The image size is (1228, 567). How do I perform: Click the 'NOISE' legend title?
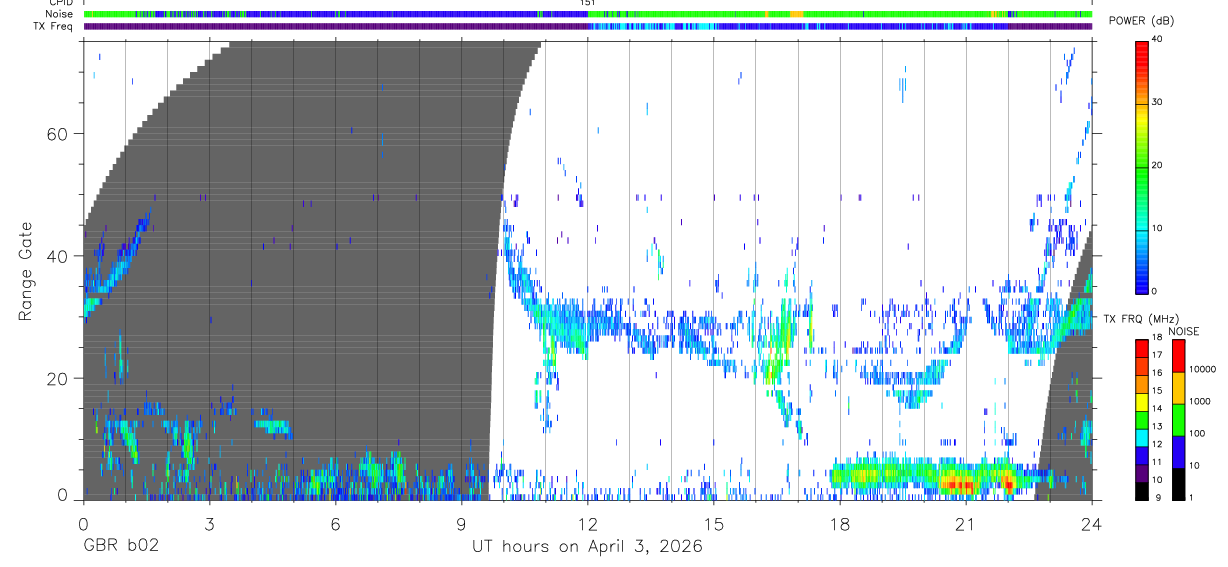coord(1183,331)
